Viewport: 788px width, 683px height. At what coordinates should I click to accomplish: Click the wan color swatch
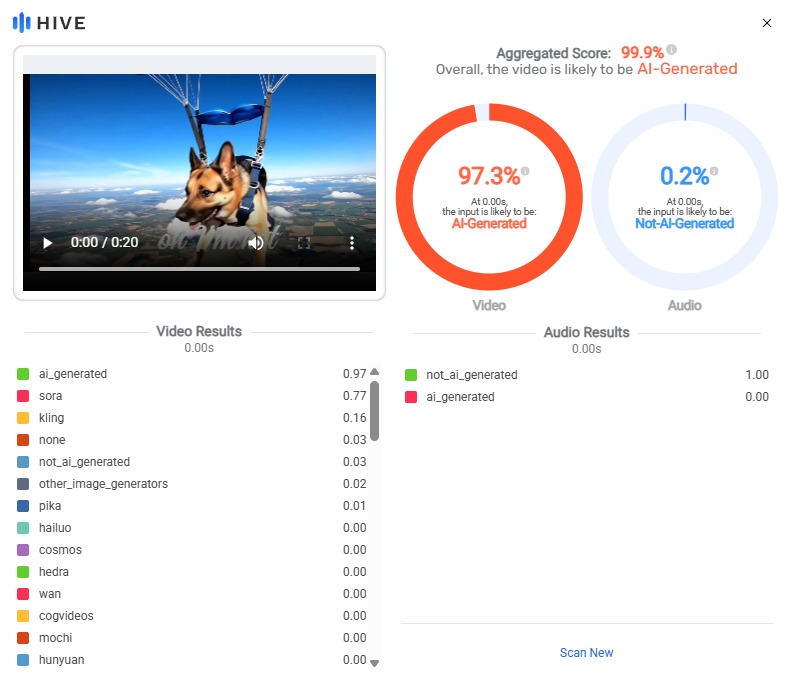[x=23, y=594]
